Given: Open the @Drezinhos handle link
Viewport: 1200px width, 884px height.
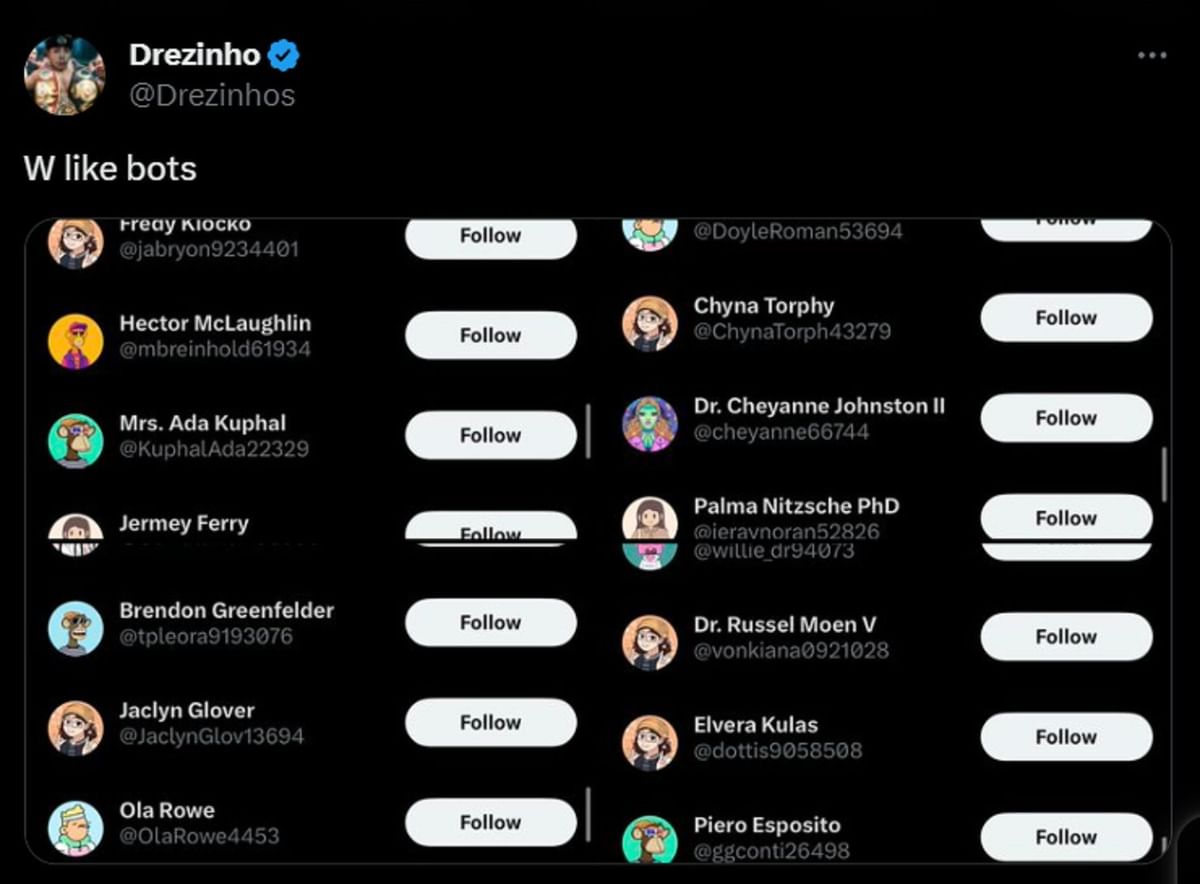Looking at the screenshot, I should coord(212,95).
